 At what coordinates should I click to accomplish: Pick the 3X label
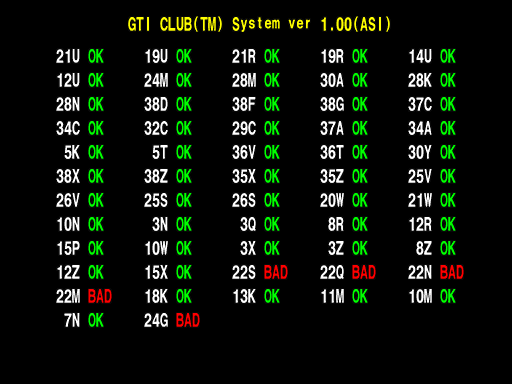(248, 248)
